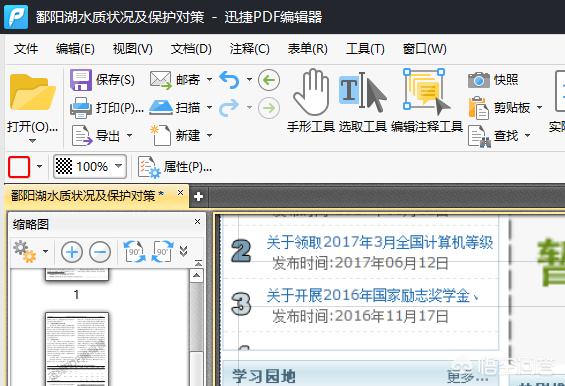Open the 文件 menu

[26, 49]
